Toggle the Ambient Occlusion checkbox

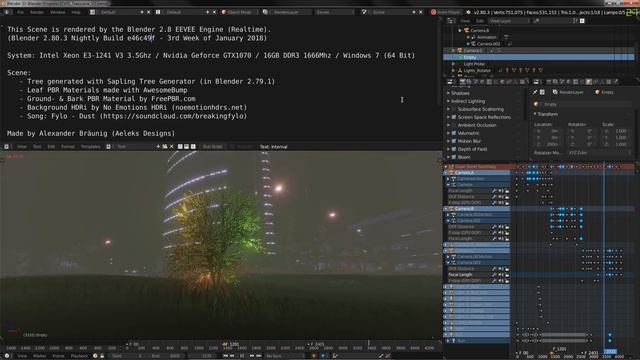click(454, 125)
